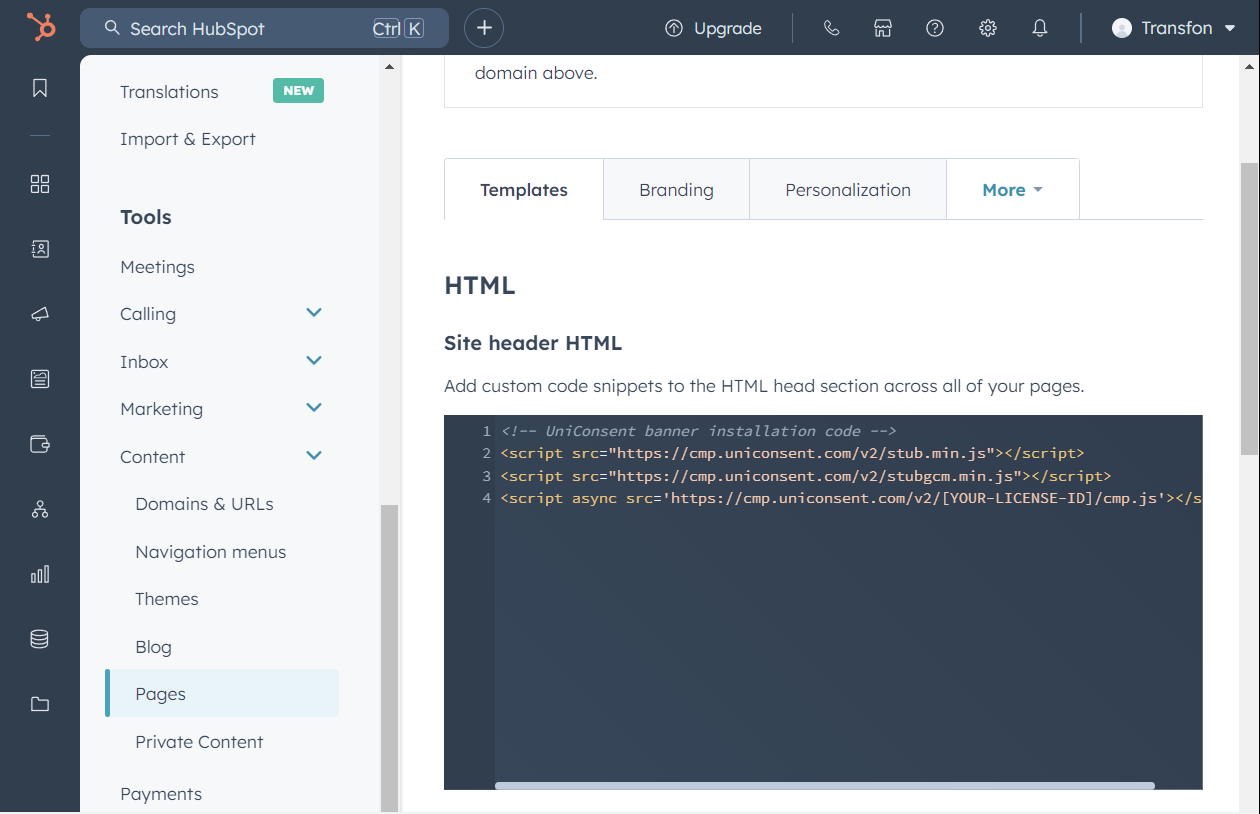Viewport: 1260px width, 814px height.
Task: Click the Upgrade button
Action: [x=713, y=28]
